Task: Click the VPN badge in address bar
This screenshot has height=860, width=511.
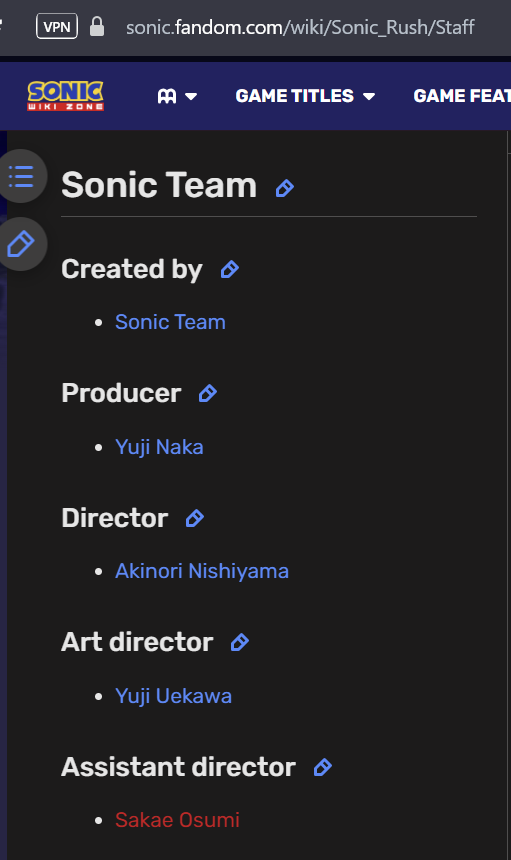Action: click(x=57, y=26)
